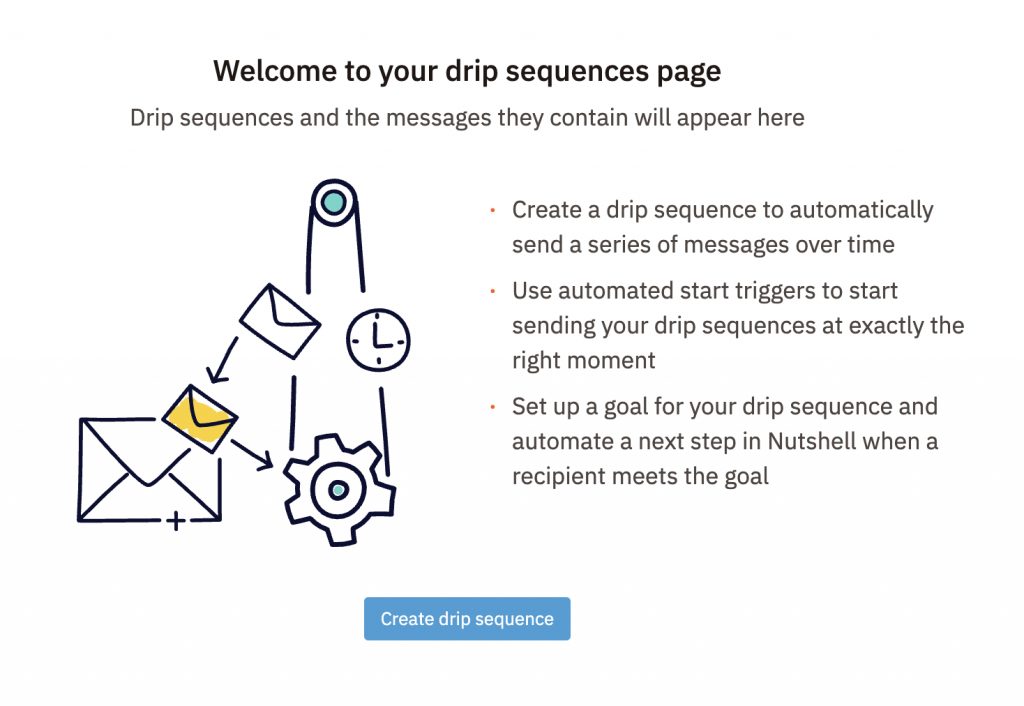Click the teal dot at the gear's center
1024x706 pixels.
click(338, 490)
